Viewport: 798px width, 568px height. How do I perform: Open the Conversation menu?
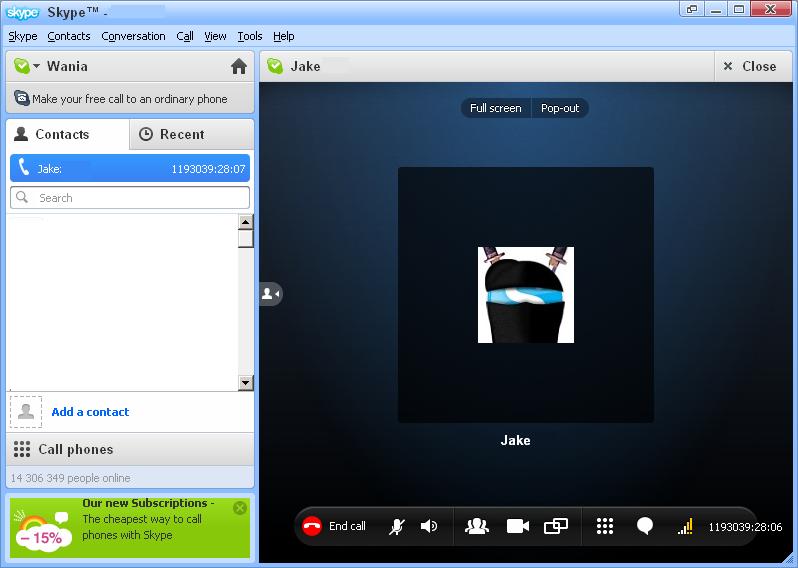coord(133,36)
